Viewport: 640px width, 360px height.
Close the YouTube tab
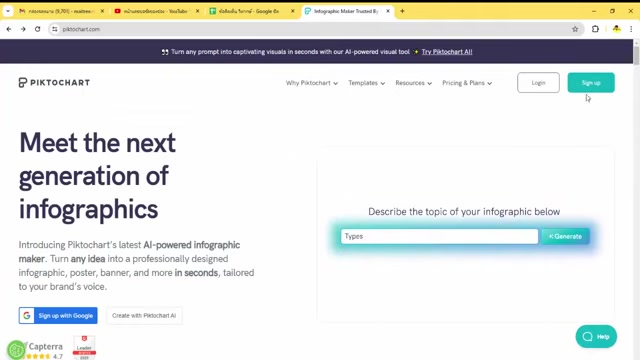[x=197, y=11]
